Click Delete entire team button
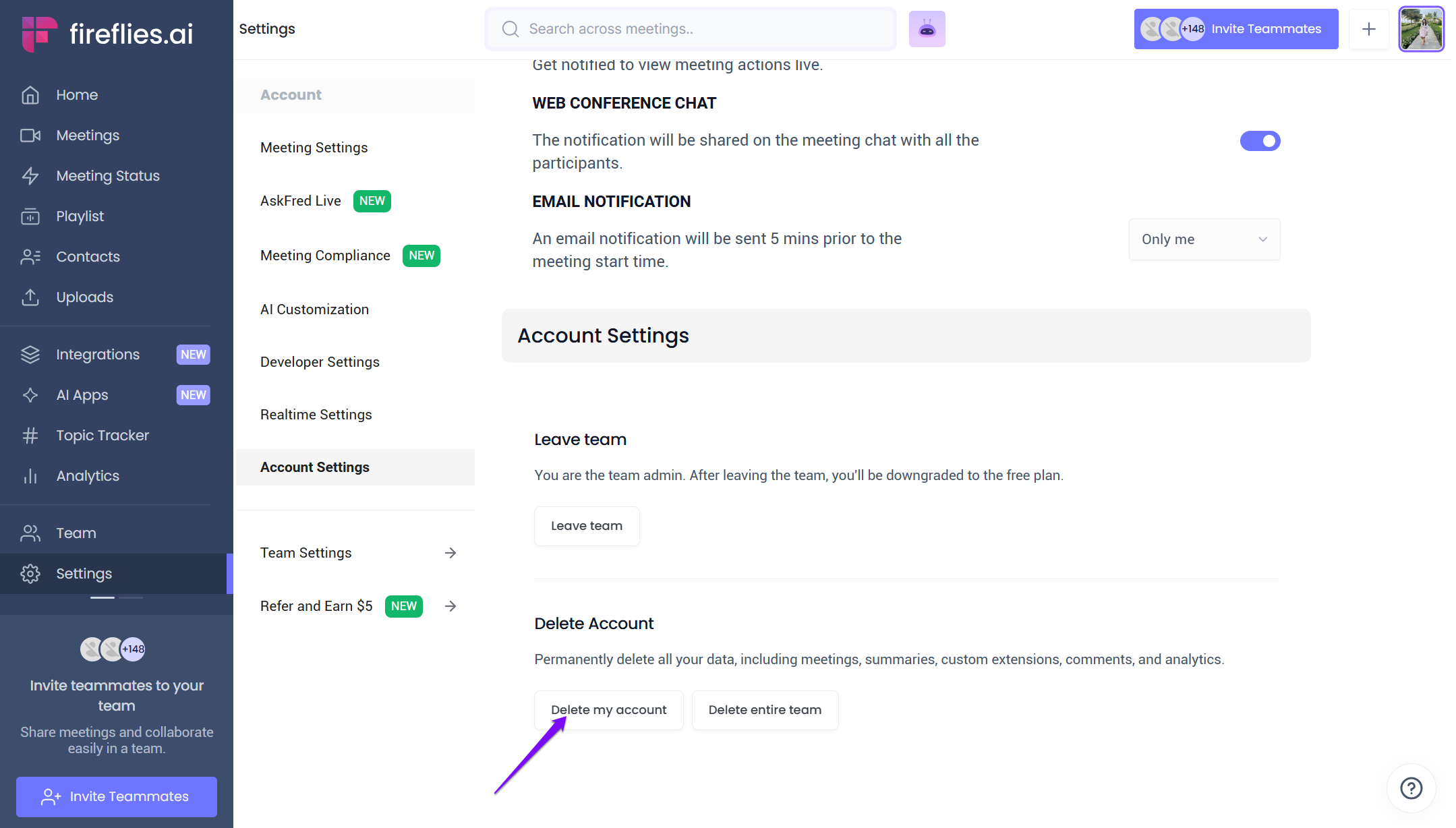This screenshot has width=1456, height=828. coord(765,710)
